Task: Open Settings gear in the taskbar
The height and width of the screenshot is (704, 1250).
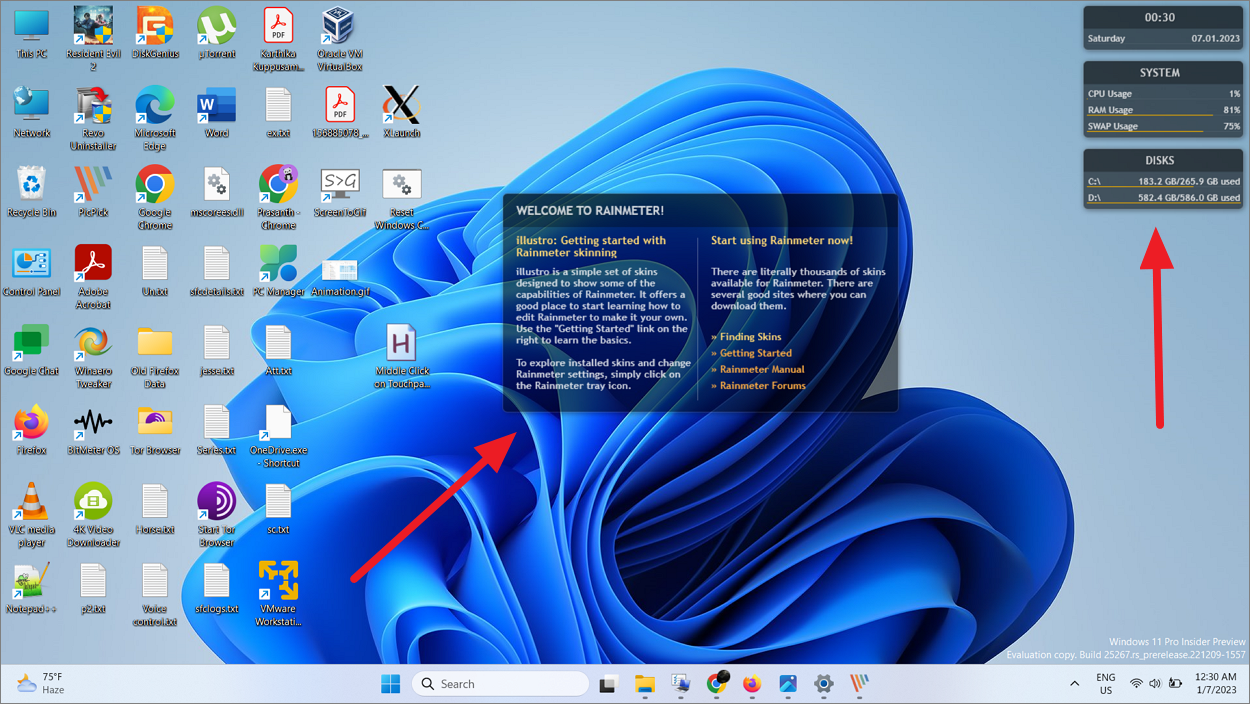Action: (823, 684)
